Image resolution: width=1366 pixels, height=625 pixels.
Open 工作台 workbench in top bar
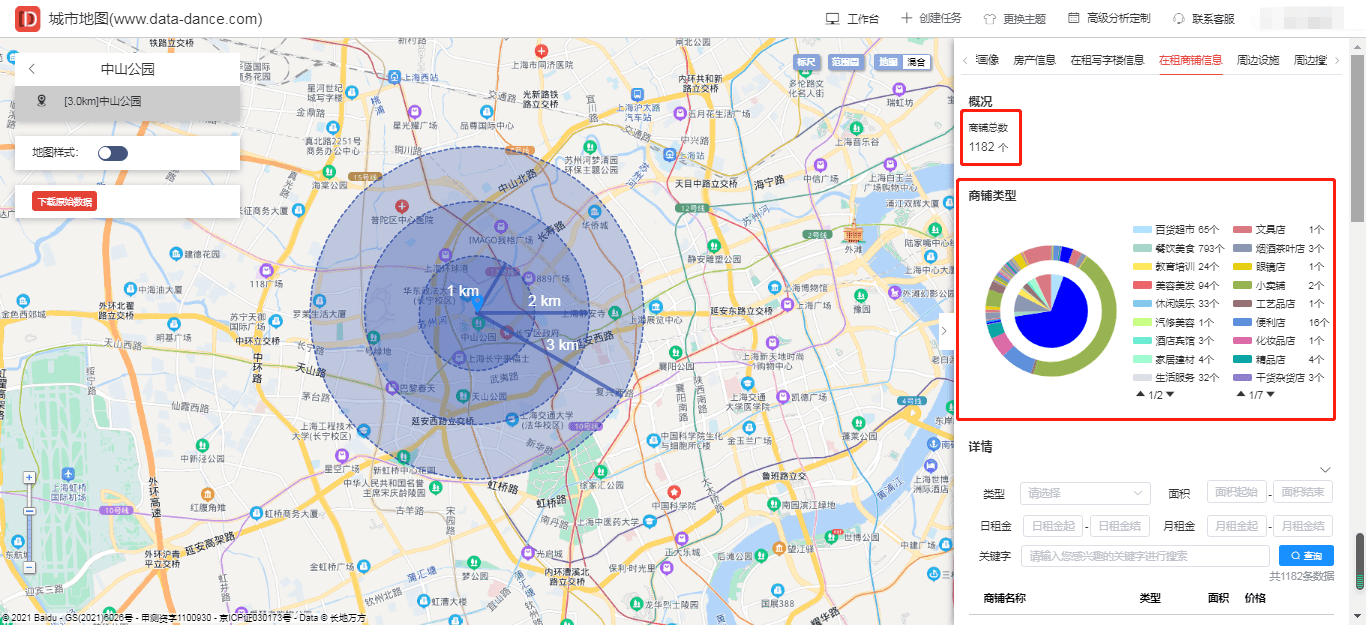click(x=852, y=19)
